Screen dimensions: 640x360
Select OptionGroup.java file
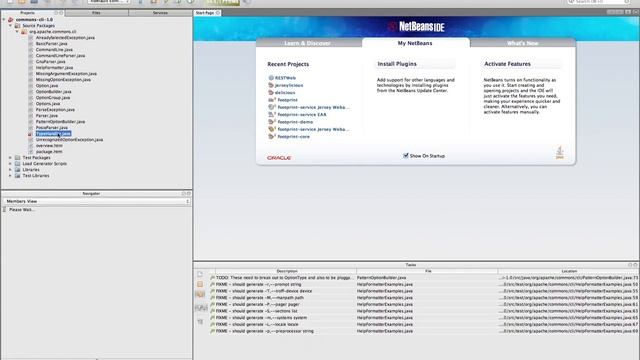53,98
